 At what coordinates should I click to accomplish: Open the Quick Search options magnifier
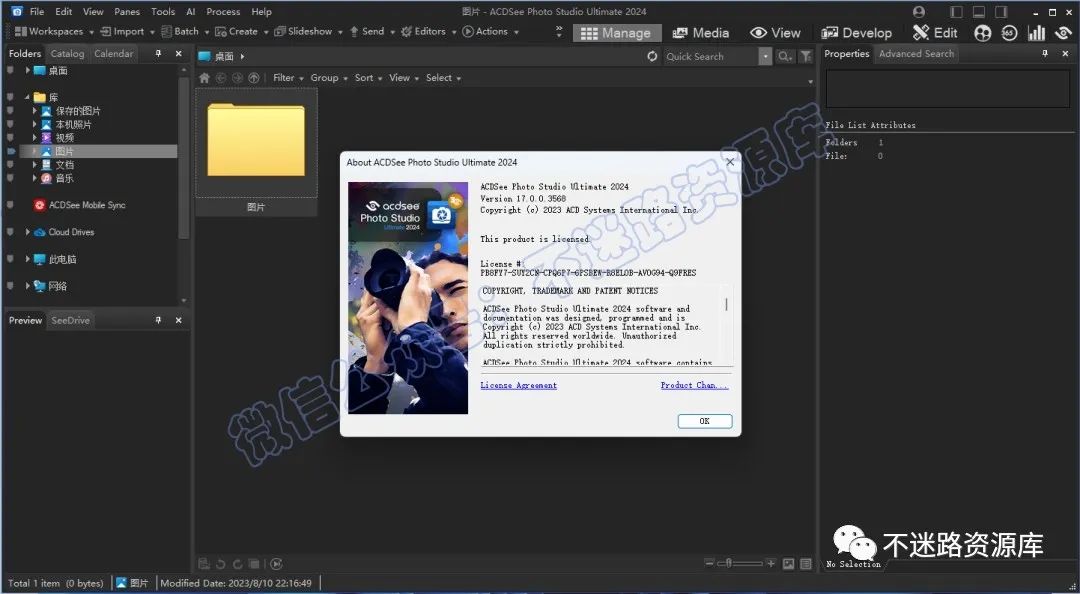click(x=785, y=57)
